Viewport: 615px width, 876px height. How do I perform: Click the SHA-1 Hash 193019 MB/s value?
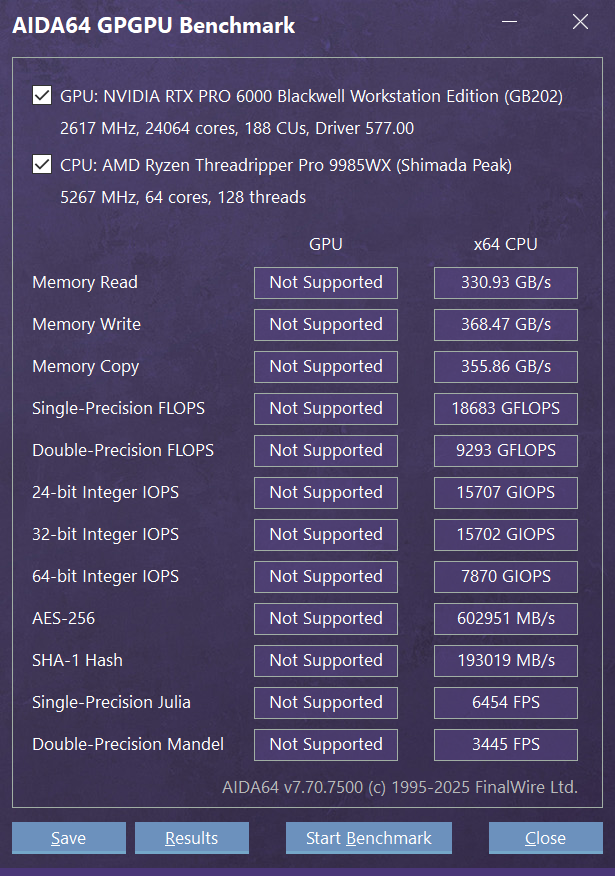pos(506,660)
